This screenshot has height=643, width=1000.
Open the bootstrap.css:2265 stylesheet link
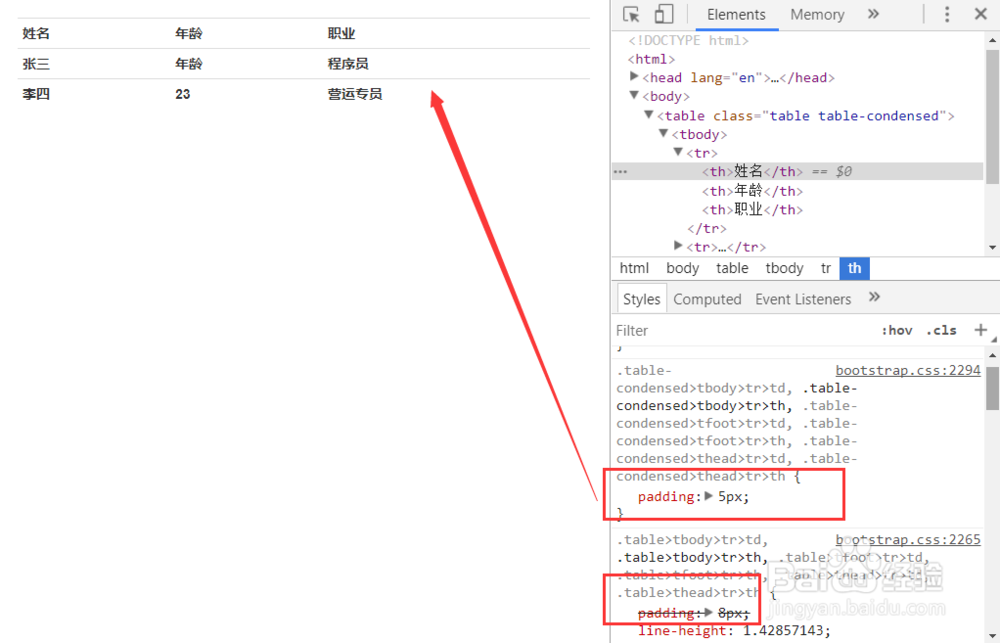pos(908,539)
